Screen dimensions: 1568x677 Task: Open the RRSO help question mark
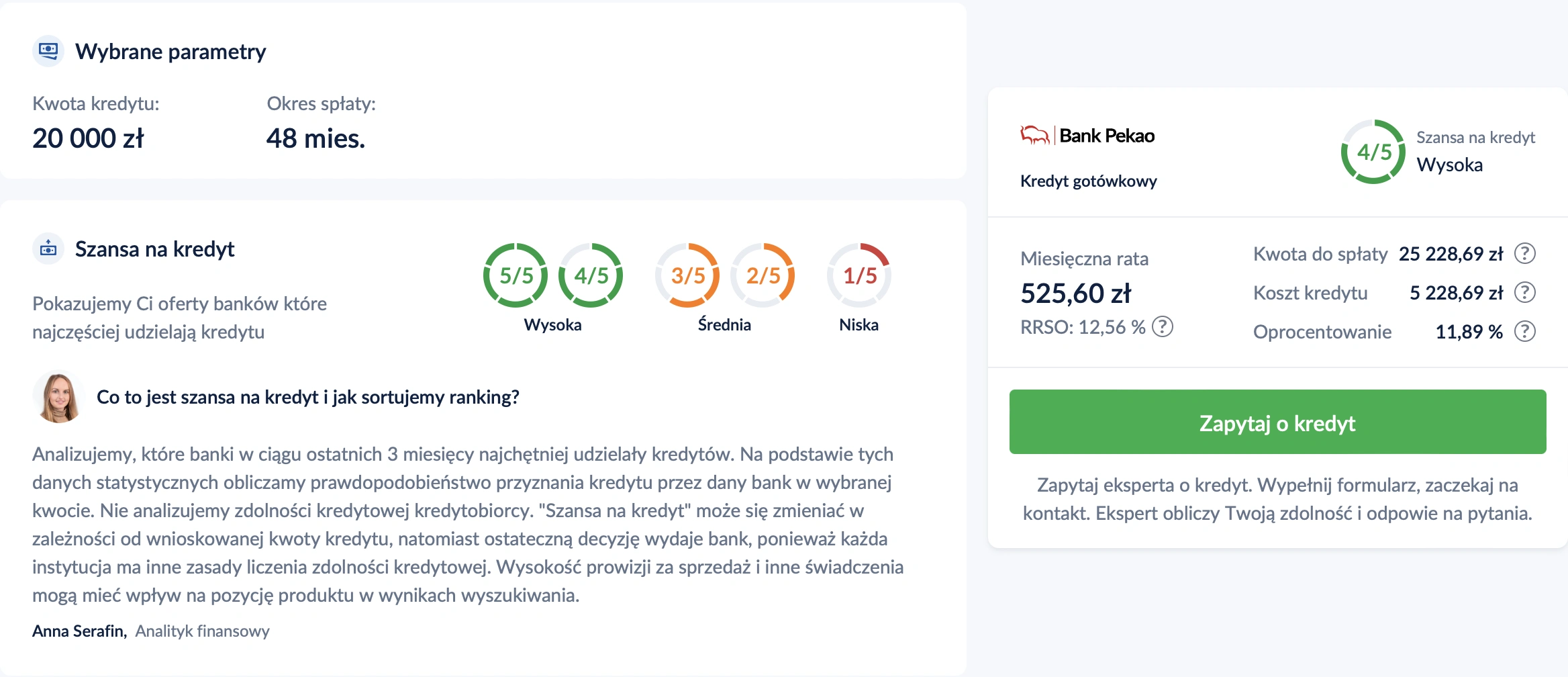pos(1163,326)
